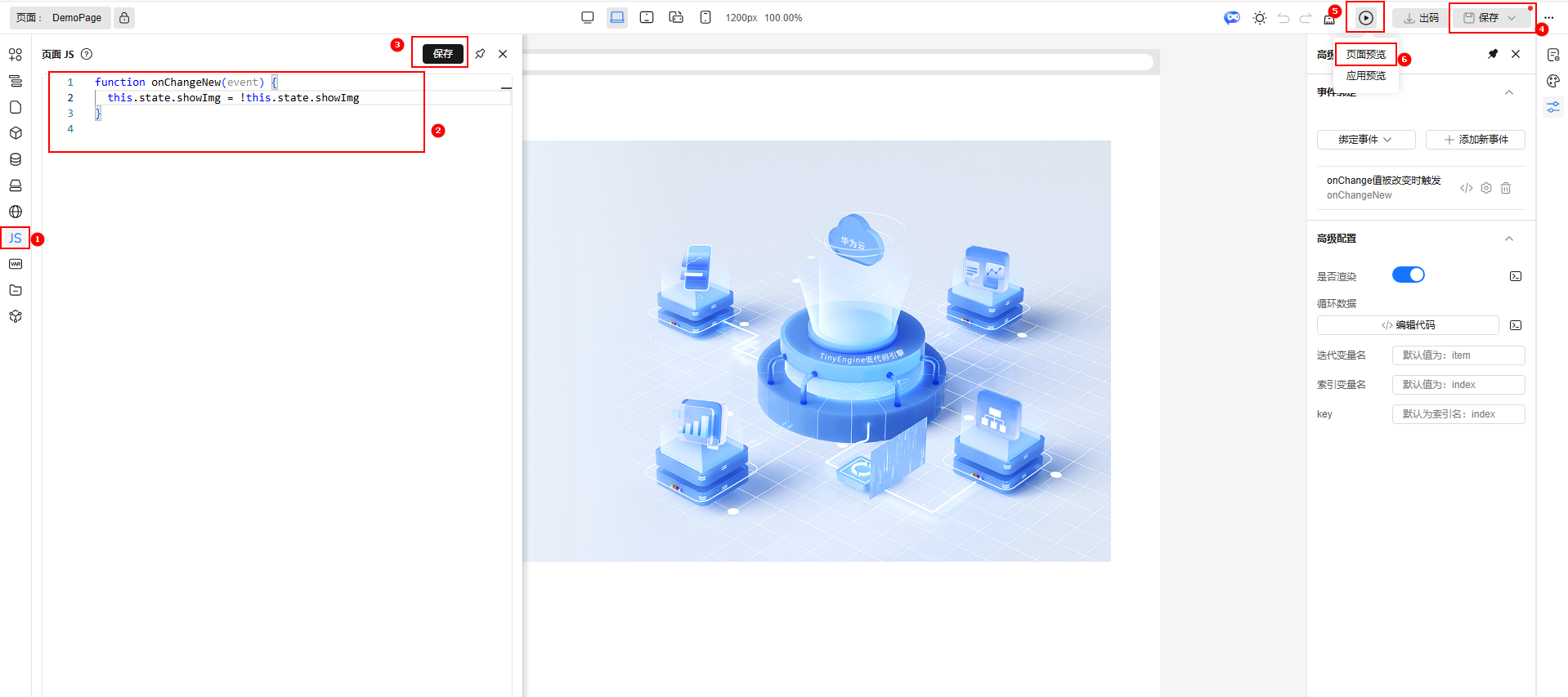The width and height of the screenshot is (1568, 697).
Task: Open the page JS panel in sidebar
Action: pyautogui.click(x=16, y=238)
